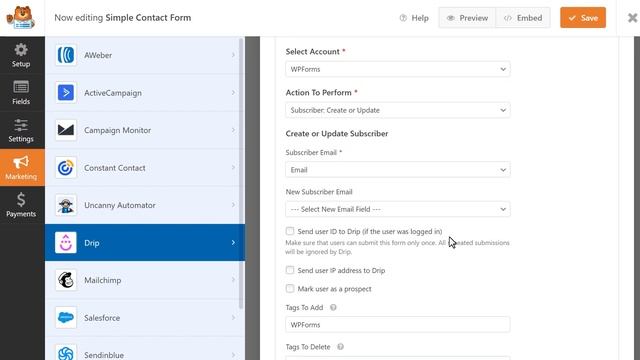Expand the Uncanny Automator row chevron
The width and height of the screenshot is (640, 360).
point(233,205)
